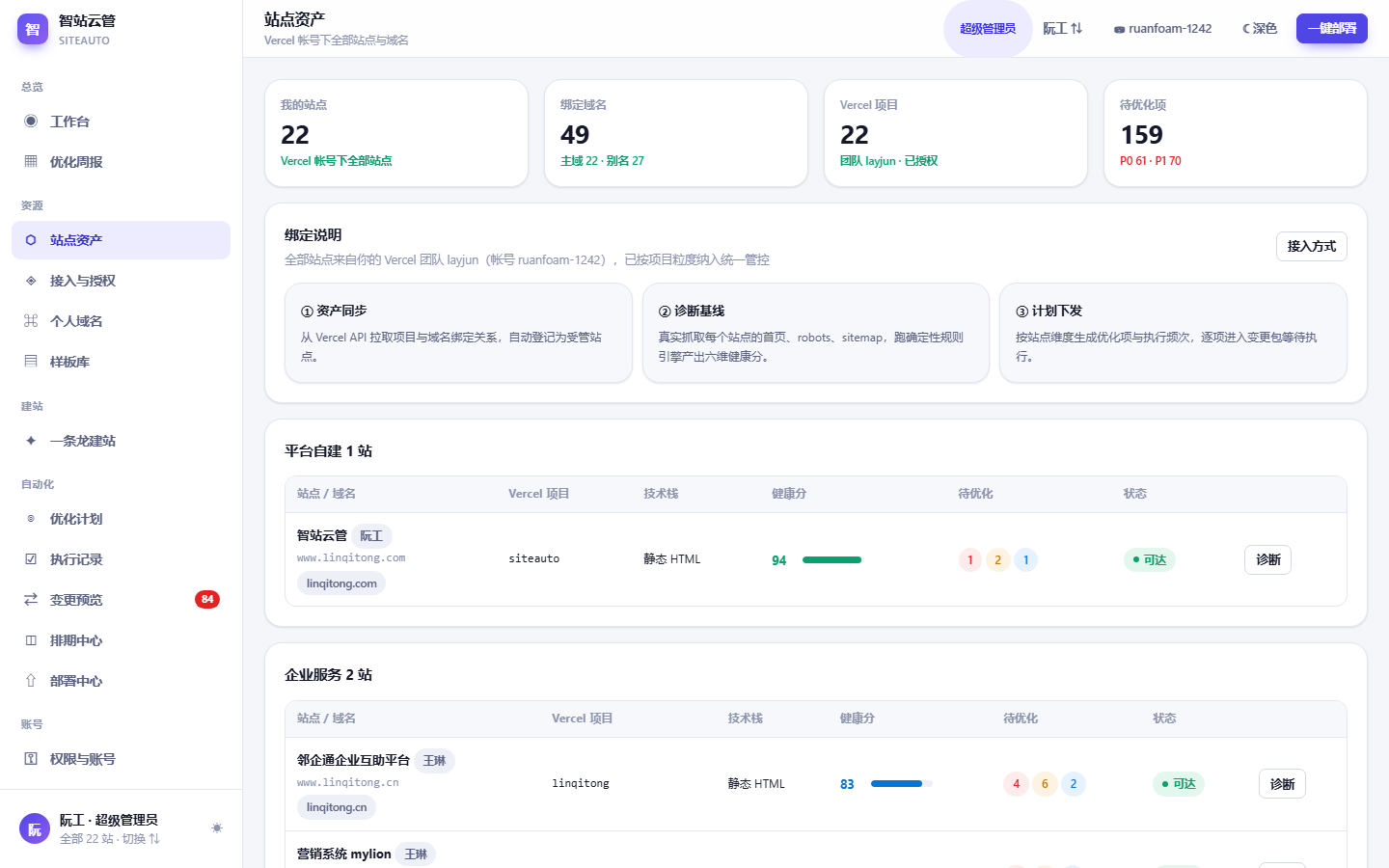Screen dimensions: 1389x868
Task: Click the 王琳 tag beside 营销系统 mylion
Action: (x=417, y=854)
